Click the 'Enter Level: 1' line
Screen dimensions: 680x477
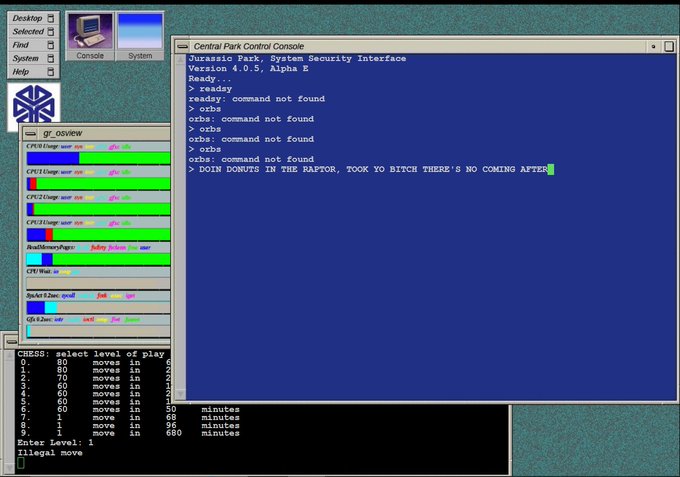[x=55, y=443]
